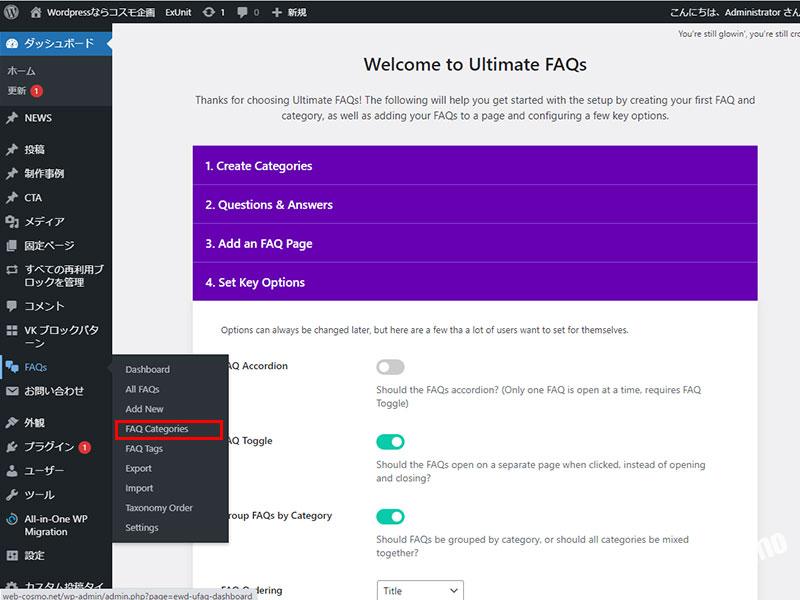The height and width of the screenshot is (600, 800).
Task: Click the updates refresh icon in the admin bar
Action: coord(208,12)
